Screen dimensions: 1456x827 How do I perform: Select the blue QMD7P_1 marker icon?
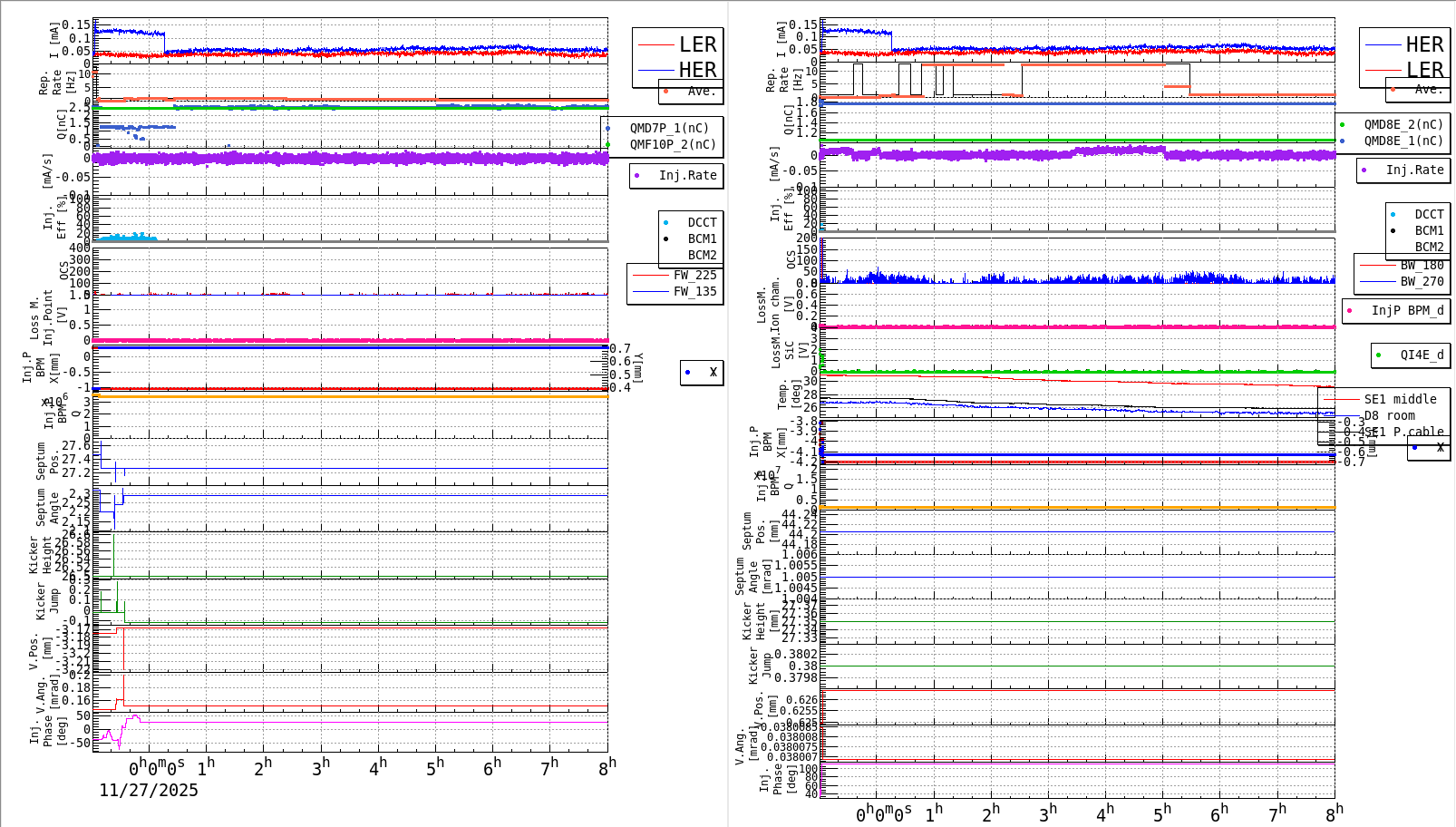tap(607, 129)
